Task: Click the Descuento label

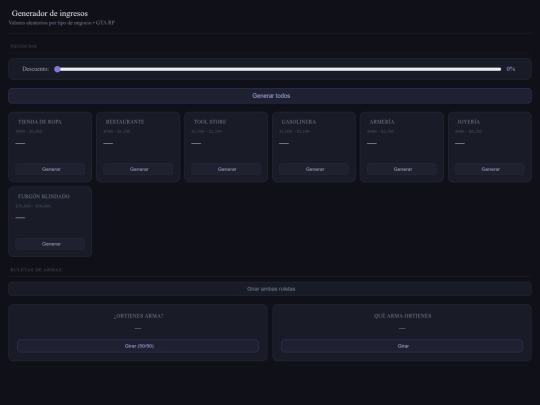Action: click(35, 69)
